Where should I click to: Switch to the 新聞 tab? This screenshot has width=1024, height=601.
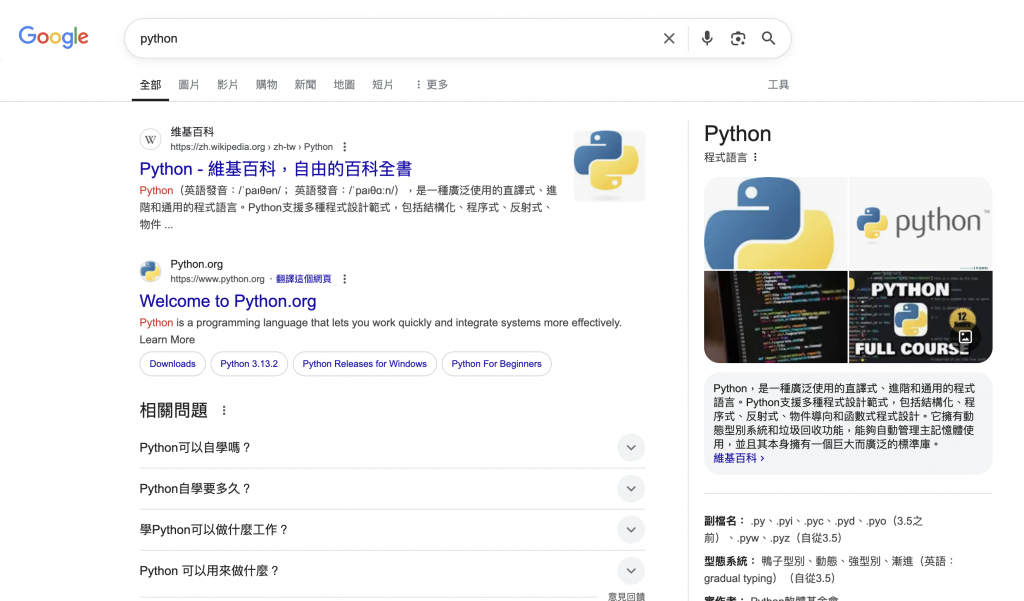pyautogui.click(x=305, y=85)
